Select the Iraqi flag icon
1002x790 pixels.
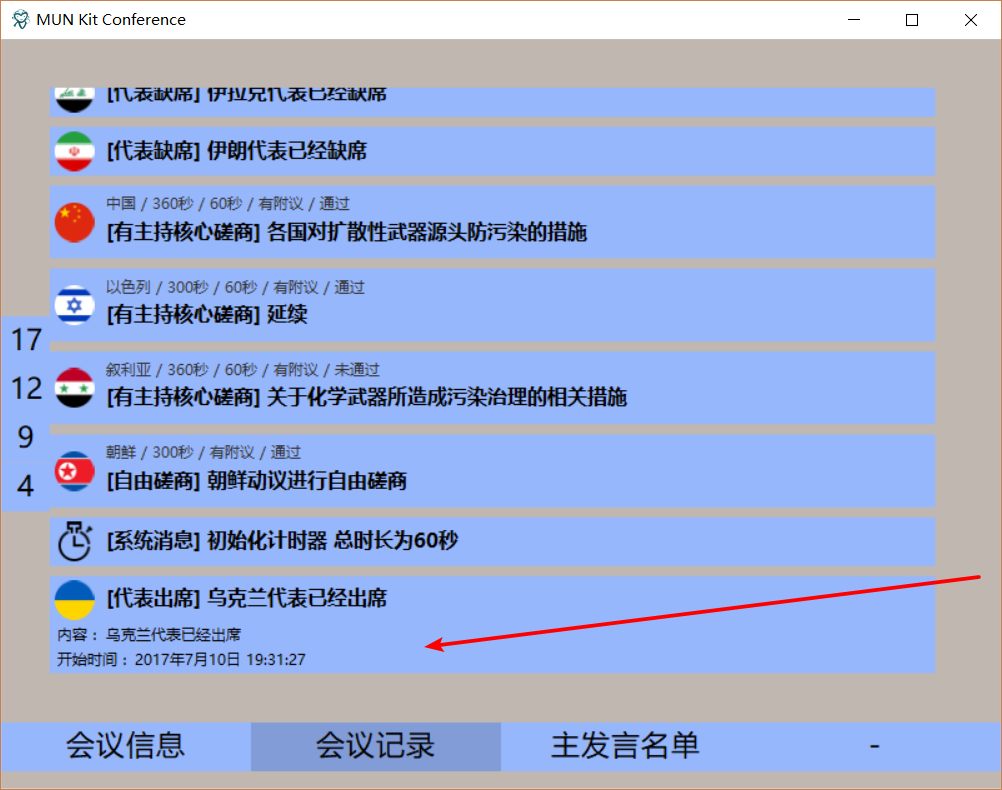(x=73, y=95)
